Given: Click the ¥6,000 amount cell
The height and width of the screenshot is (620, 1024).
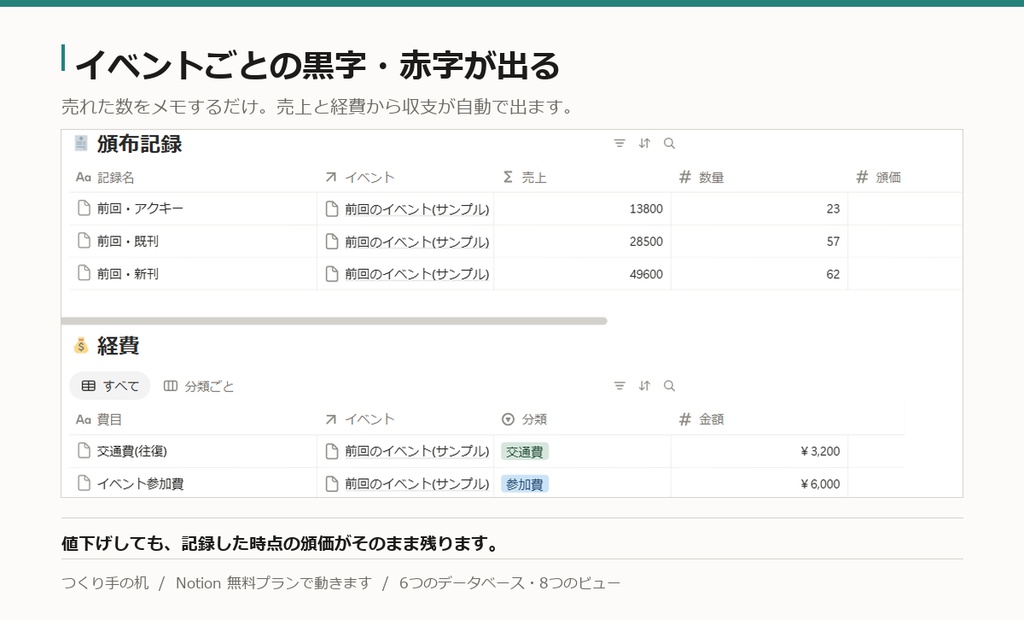Looking at the screenshot, I should [760, 484].
